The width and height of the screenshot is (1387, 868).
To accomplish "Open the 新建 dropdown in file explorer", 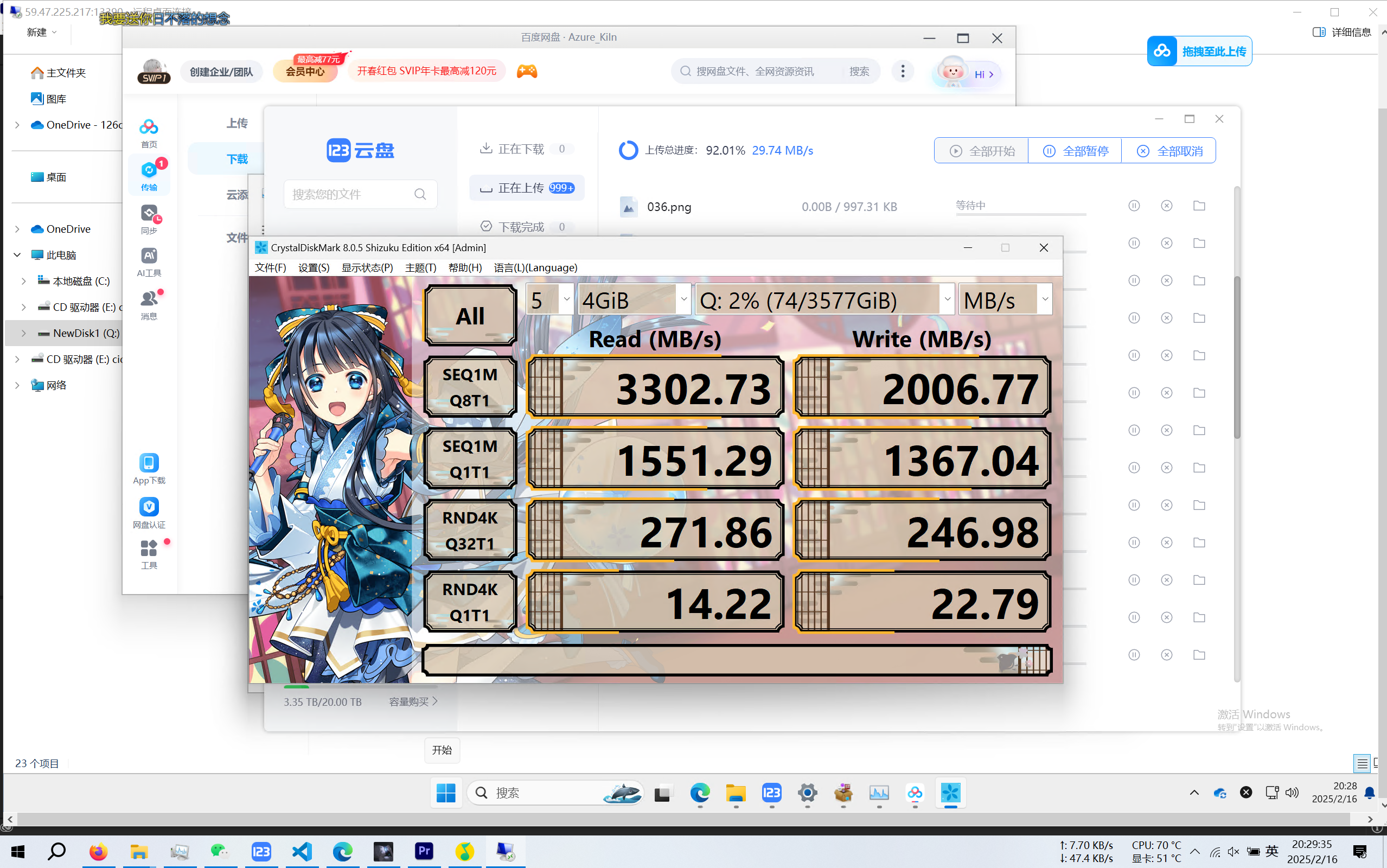I will [41, 32].
